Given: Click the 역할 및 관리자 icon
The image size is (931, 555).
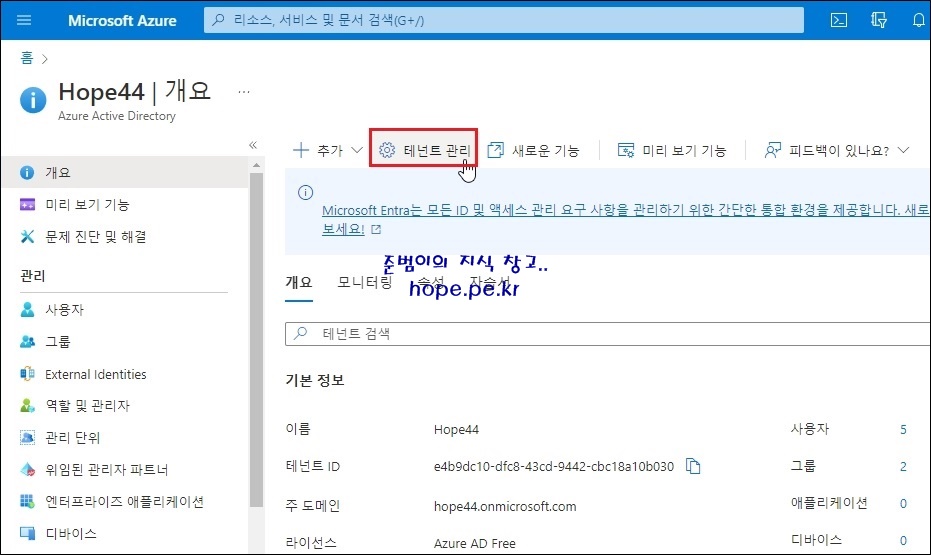Looking at the screenshot, I should (27, 405).
